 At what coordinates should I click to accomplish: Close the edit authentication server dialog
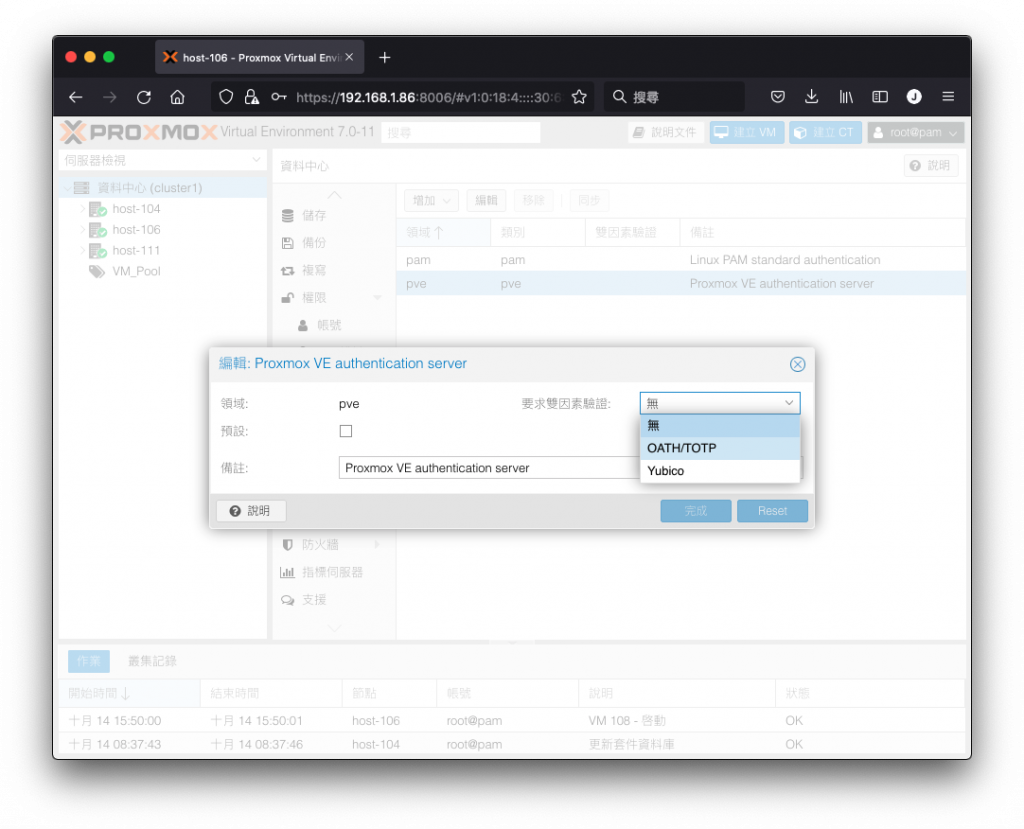tap(797, 365)
